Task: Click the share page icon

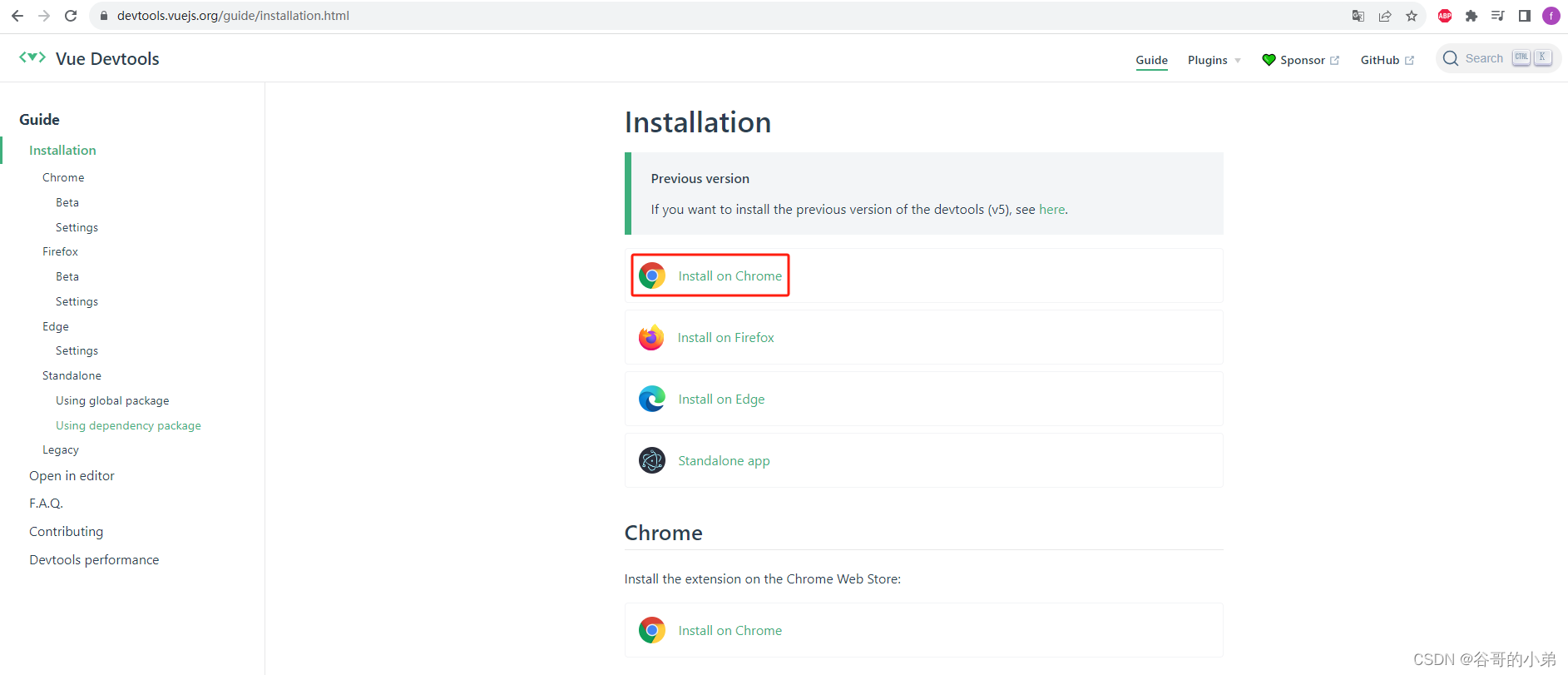Action: click(x=1385, y=16)
